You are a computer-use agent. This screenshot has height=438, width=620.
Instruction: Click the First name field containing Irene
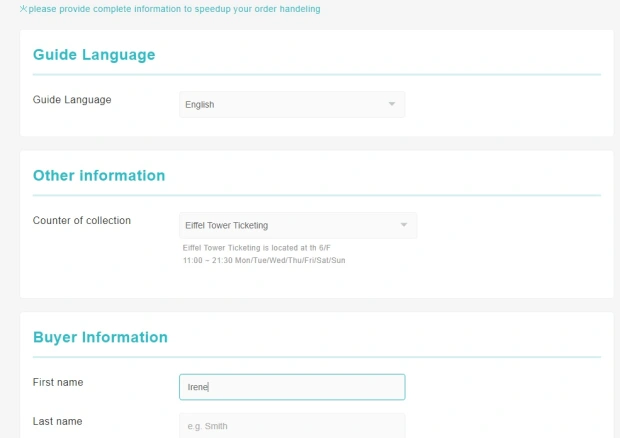point(292,387)
